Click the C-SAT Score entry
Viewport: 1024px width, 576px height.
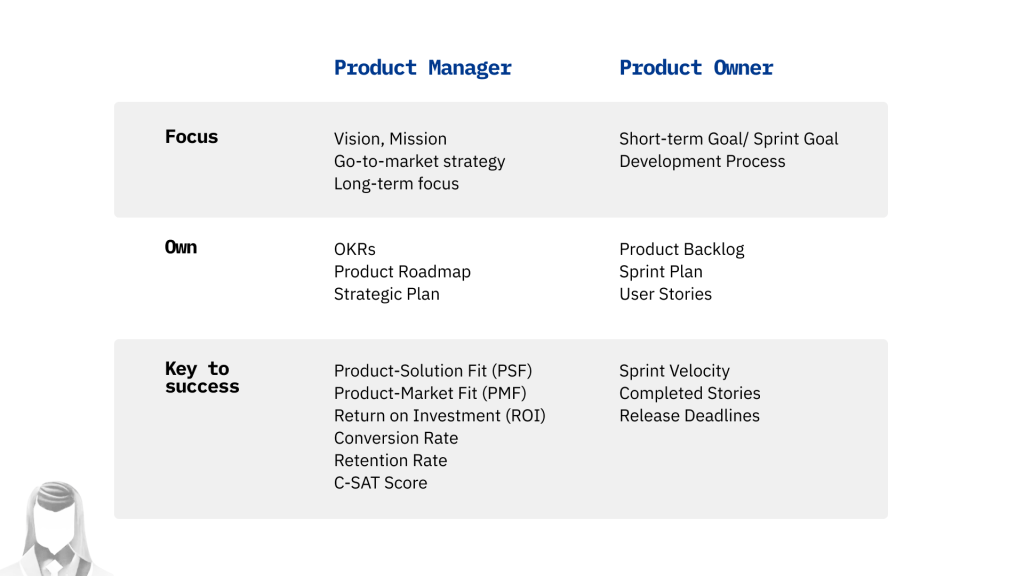380,483
